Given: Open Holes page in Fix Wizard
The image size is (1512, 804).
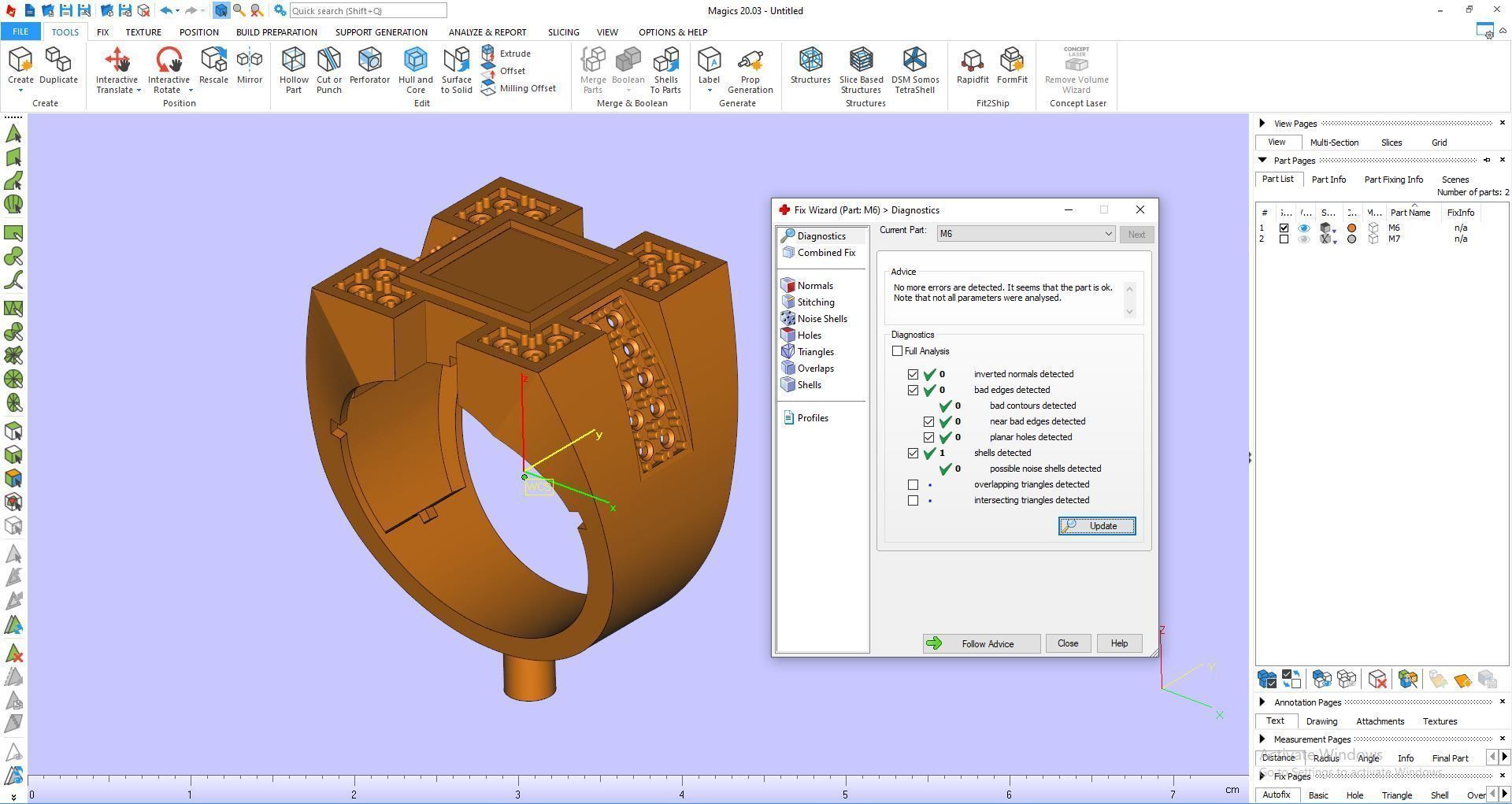Looking at the screenshot, I should (x=802, y=335).
